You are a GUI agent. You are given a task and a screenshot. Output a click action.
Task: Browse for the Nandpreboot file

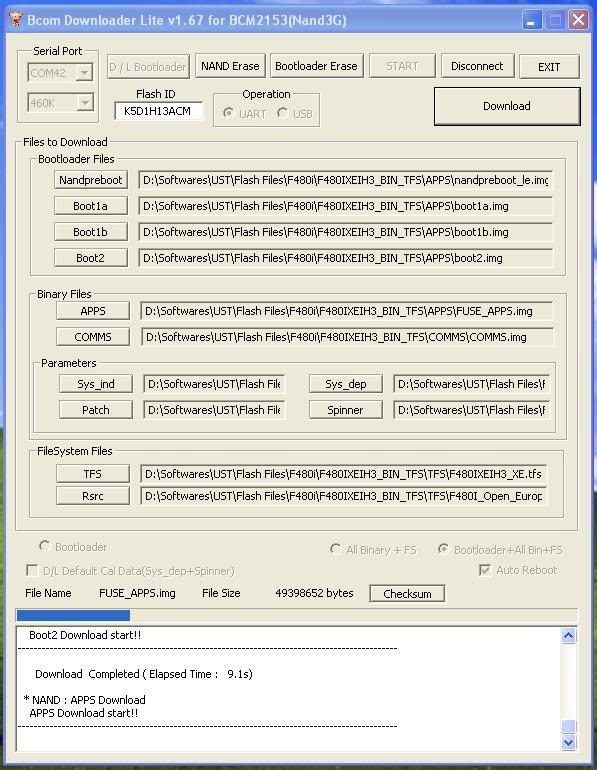(91, 180)
